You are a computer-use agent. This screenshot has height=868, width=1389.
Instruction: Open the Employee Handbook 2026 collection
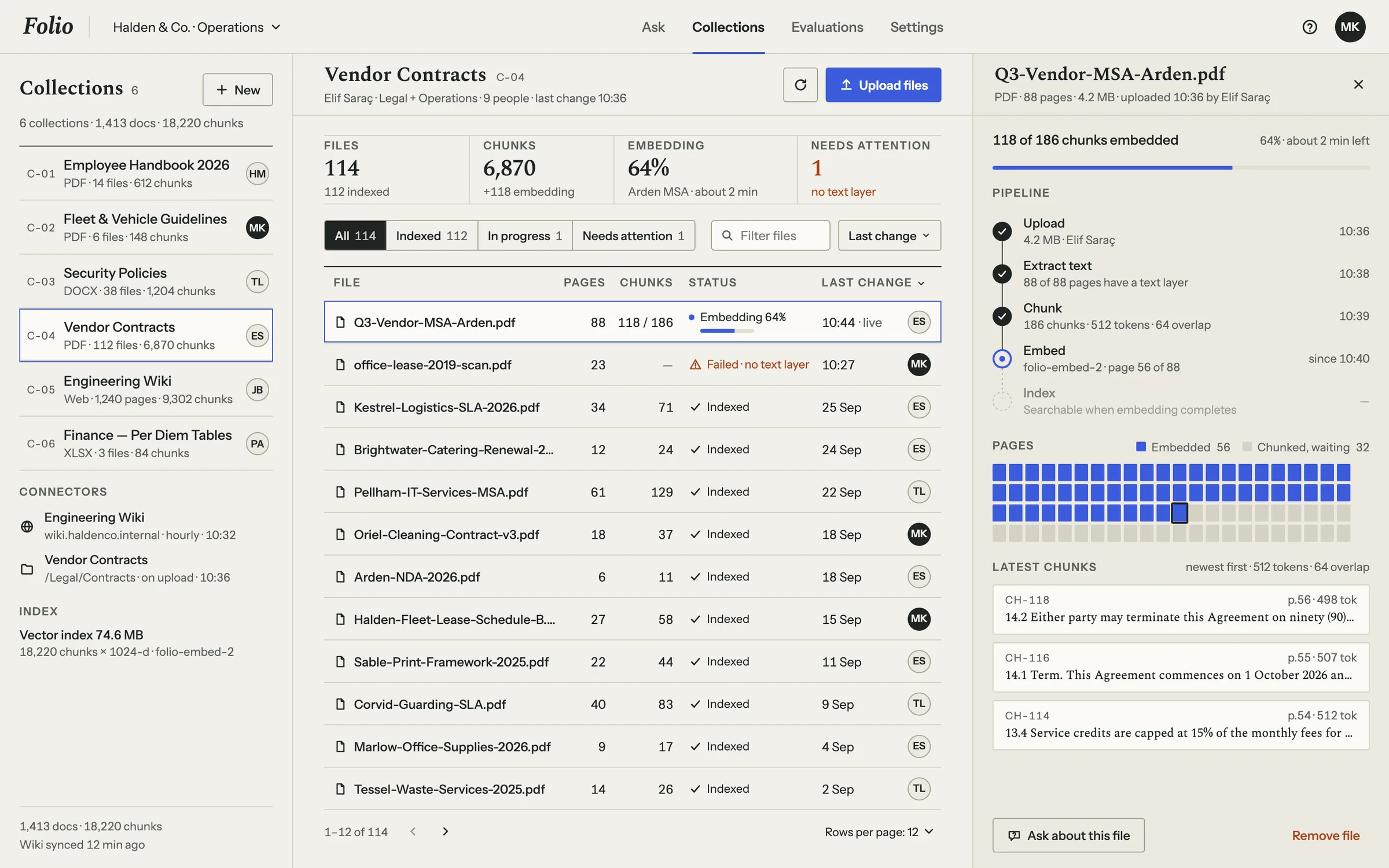click(x=146, y=174)
